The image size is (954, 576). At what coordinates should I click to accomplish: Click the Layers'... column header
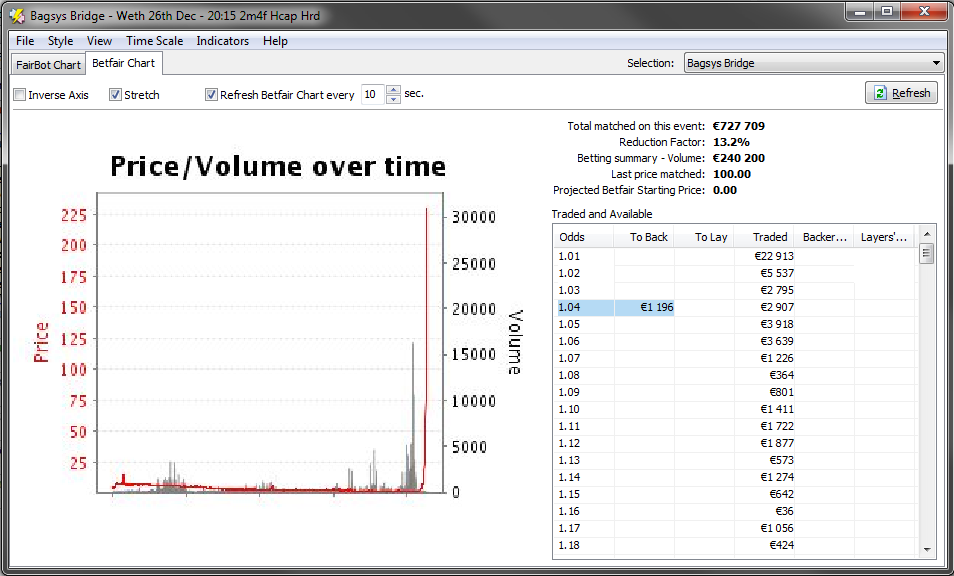point(884,237)
